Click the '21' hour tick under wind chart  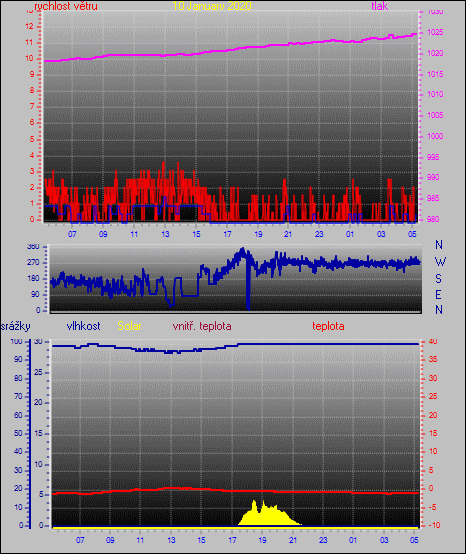coord(288,234)
